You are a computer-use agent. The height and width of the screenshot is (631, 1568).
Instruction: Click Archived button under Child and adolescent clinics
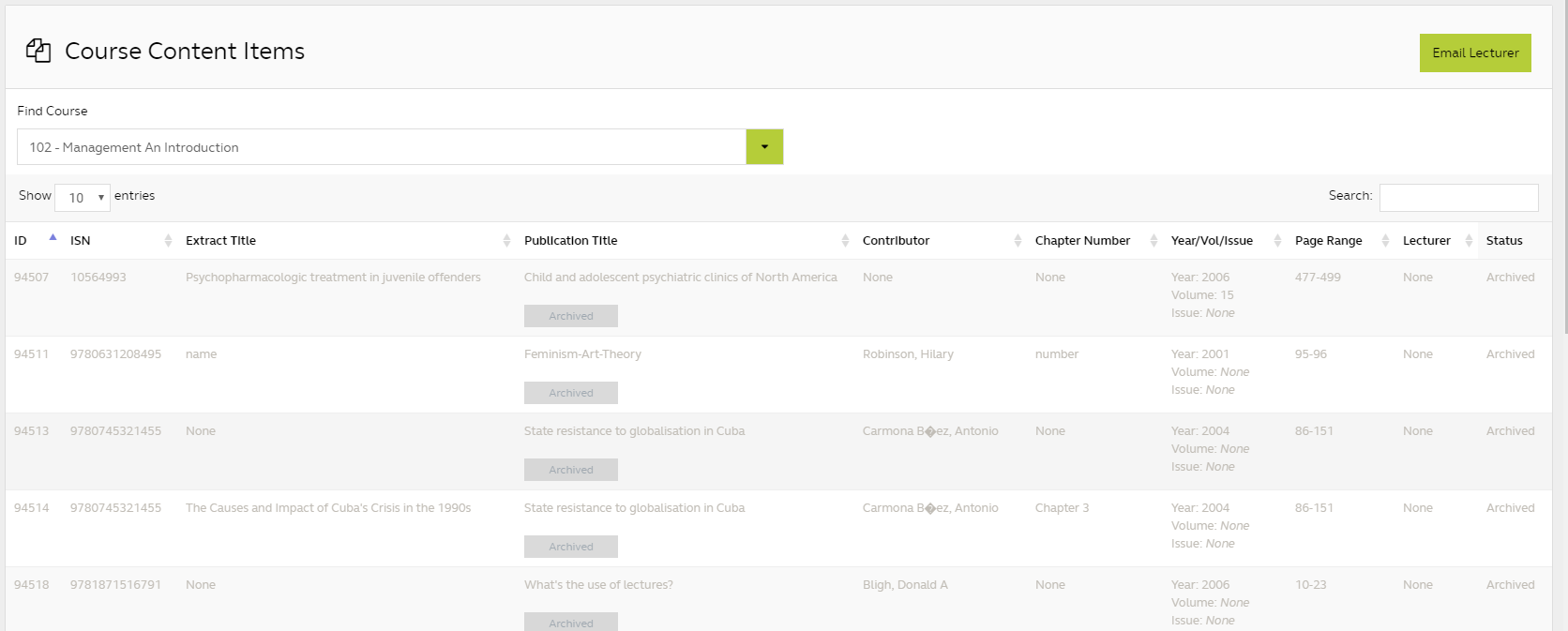coord(570,316)
